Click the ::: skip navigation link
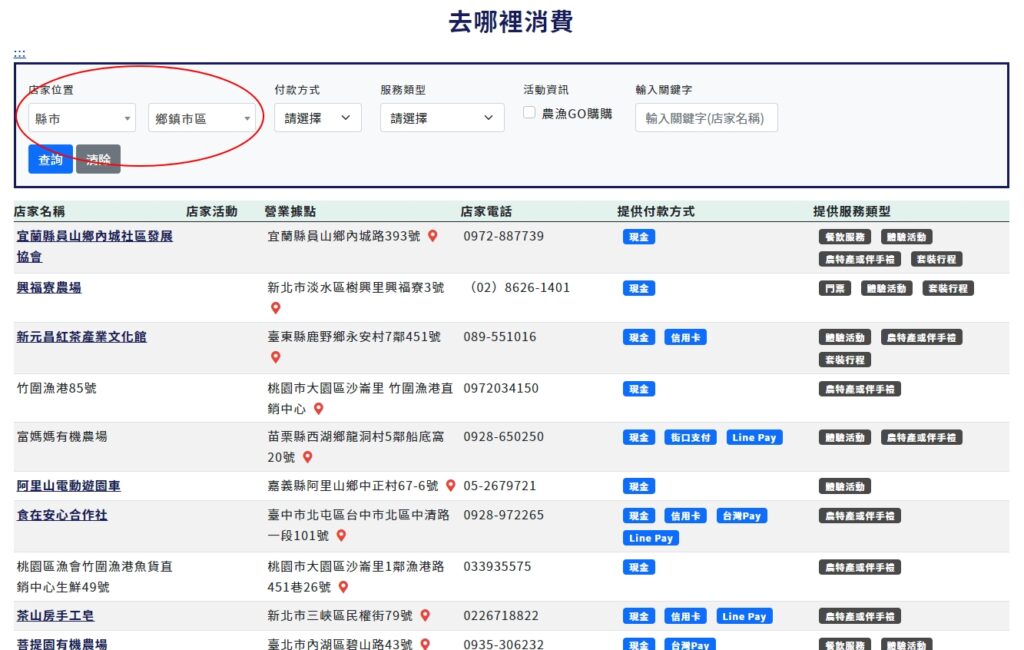Viewport: 1024px width, 650px height. click(x=19, y=53)
